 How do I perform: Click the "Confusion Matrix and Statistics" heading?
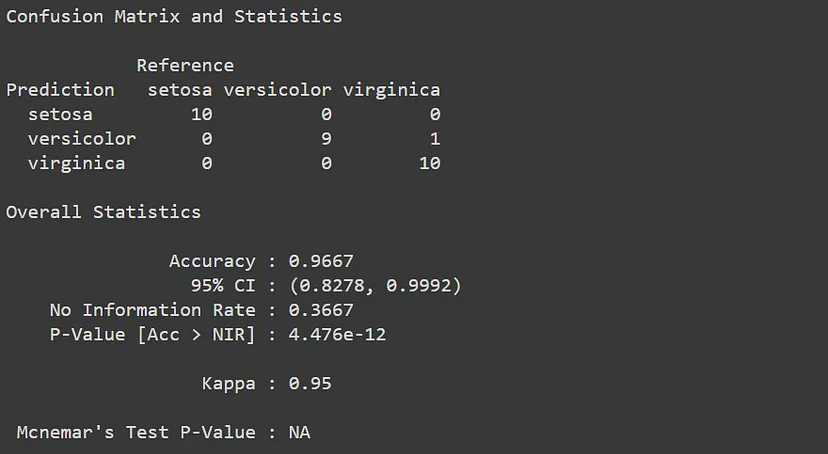[x=174, y=17]
